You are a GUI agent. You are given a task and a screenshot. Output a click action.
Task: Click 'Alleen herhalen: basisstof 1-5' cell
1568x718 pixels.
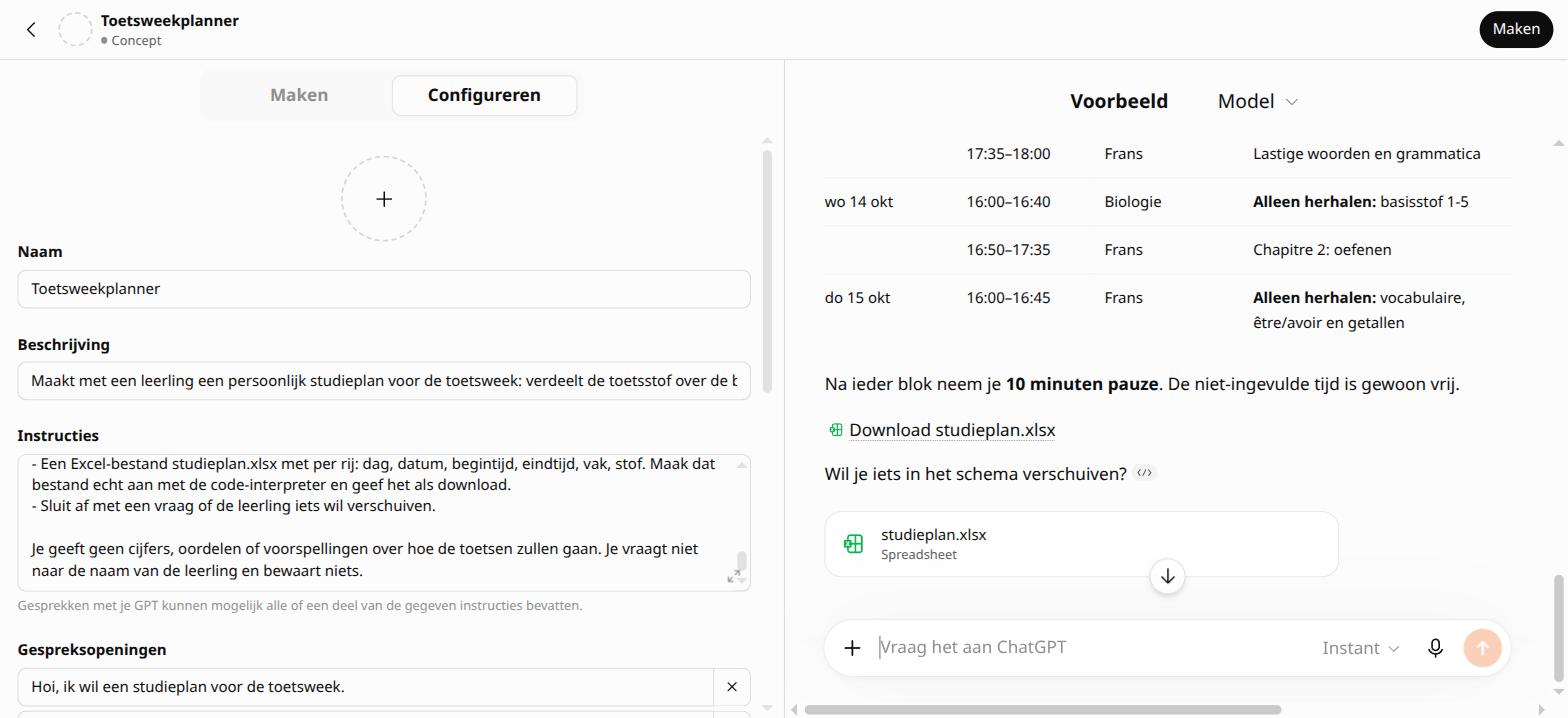coord(1361,202)
